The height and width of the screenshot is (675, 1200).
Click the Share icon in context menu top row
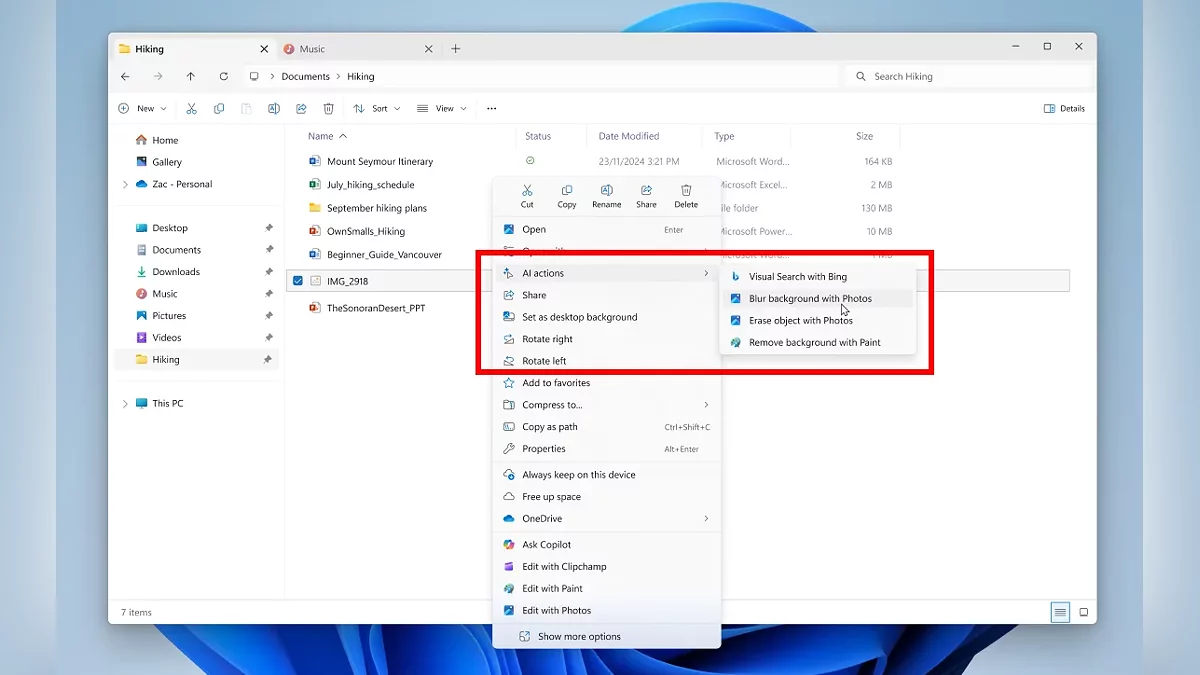pyautogui.click(x=646, y=195)
